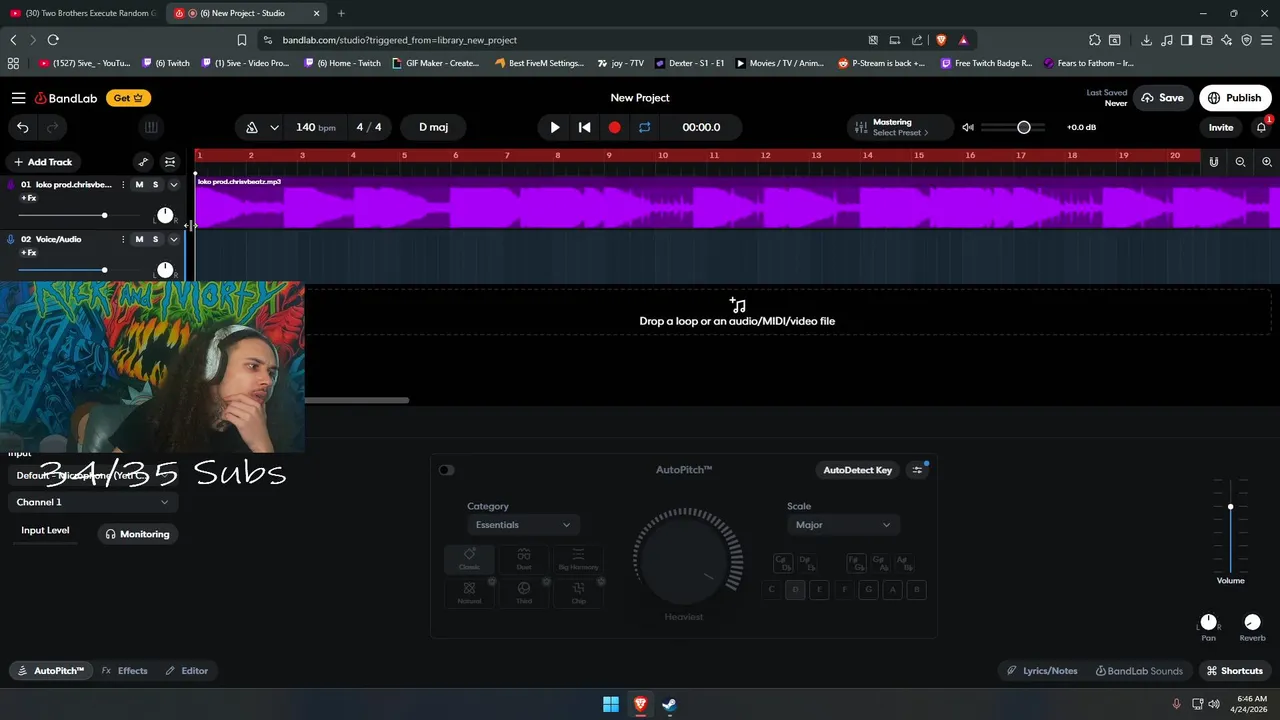Open the Category Essentials dropdown

click(522, 525)
